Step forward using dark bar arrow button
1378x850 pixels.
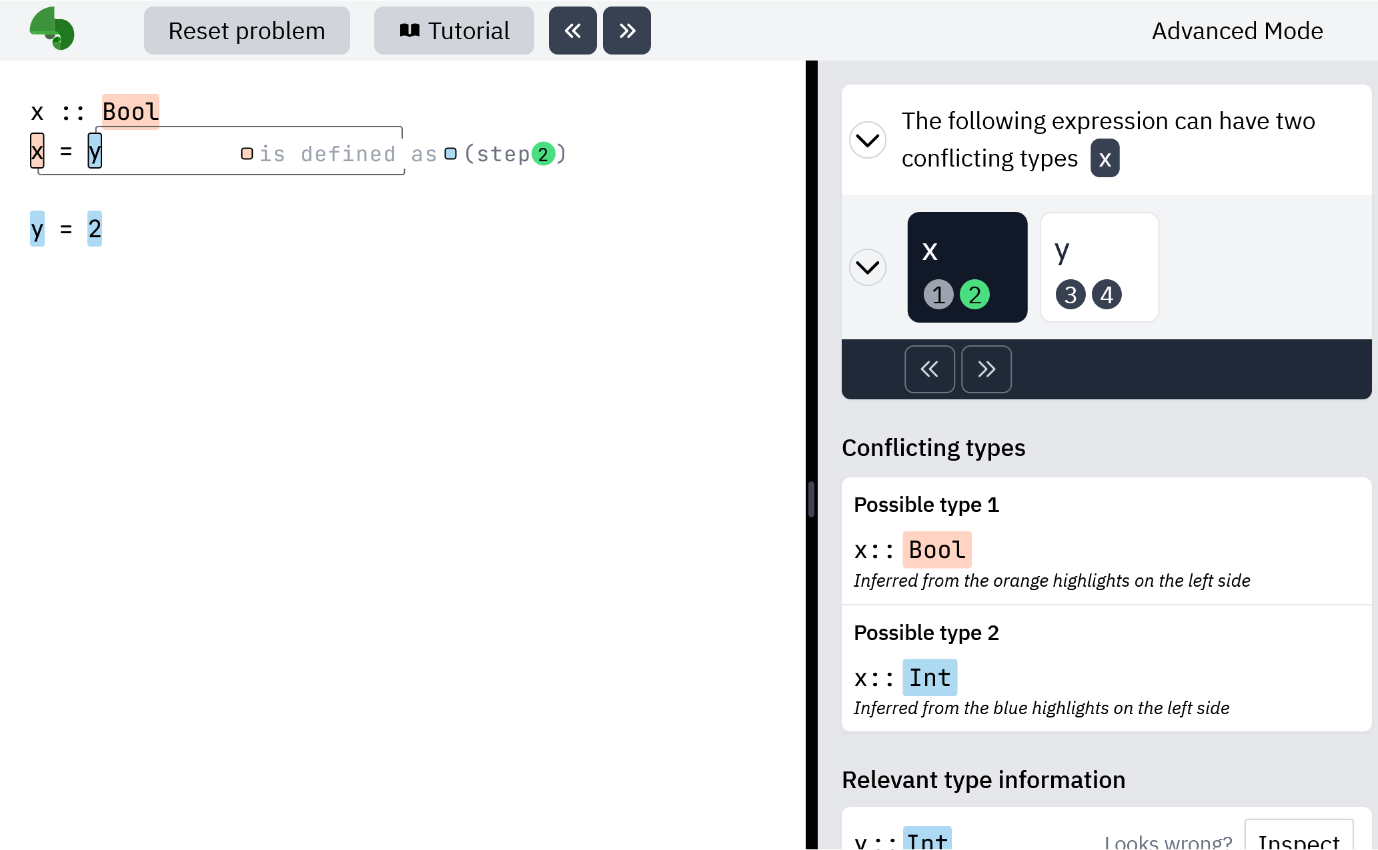(987, 369)
